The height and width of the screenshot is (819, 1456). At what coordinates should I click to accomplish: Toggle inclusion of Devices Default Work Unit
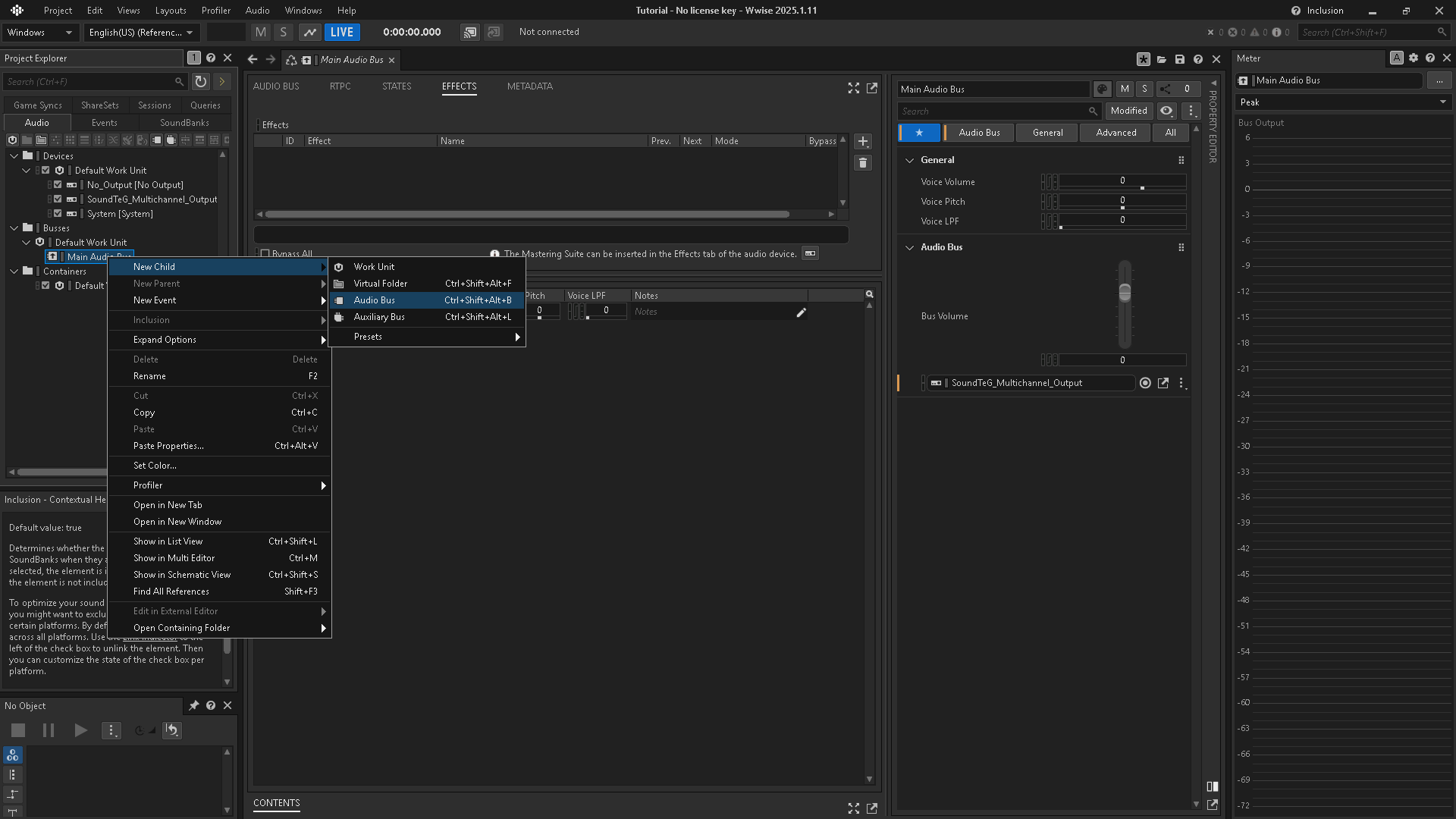(45, 171)
